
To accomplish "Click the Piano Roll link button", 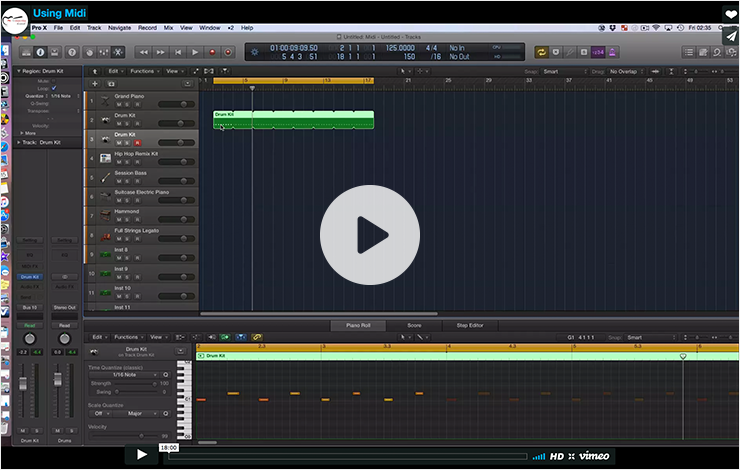I will coord(257,337).
